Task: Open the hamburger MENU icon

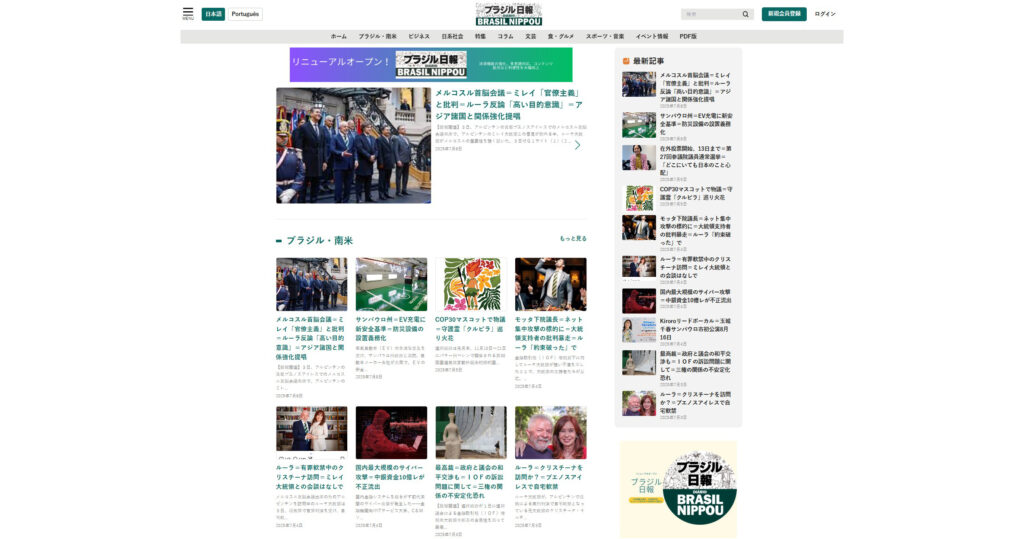Action: tap(188, 13)
